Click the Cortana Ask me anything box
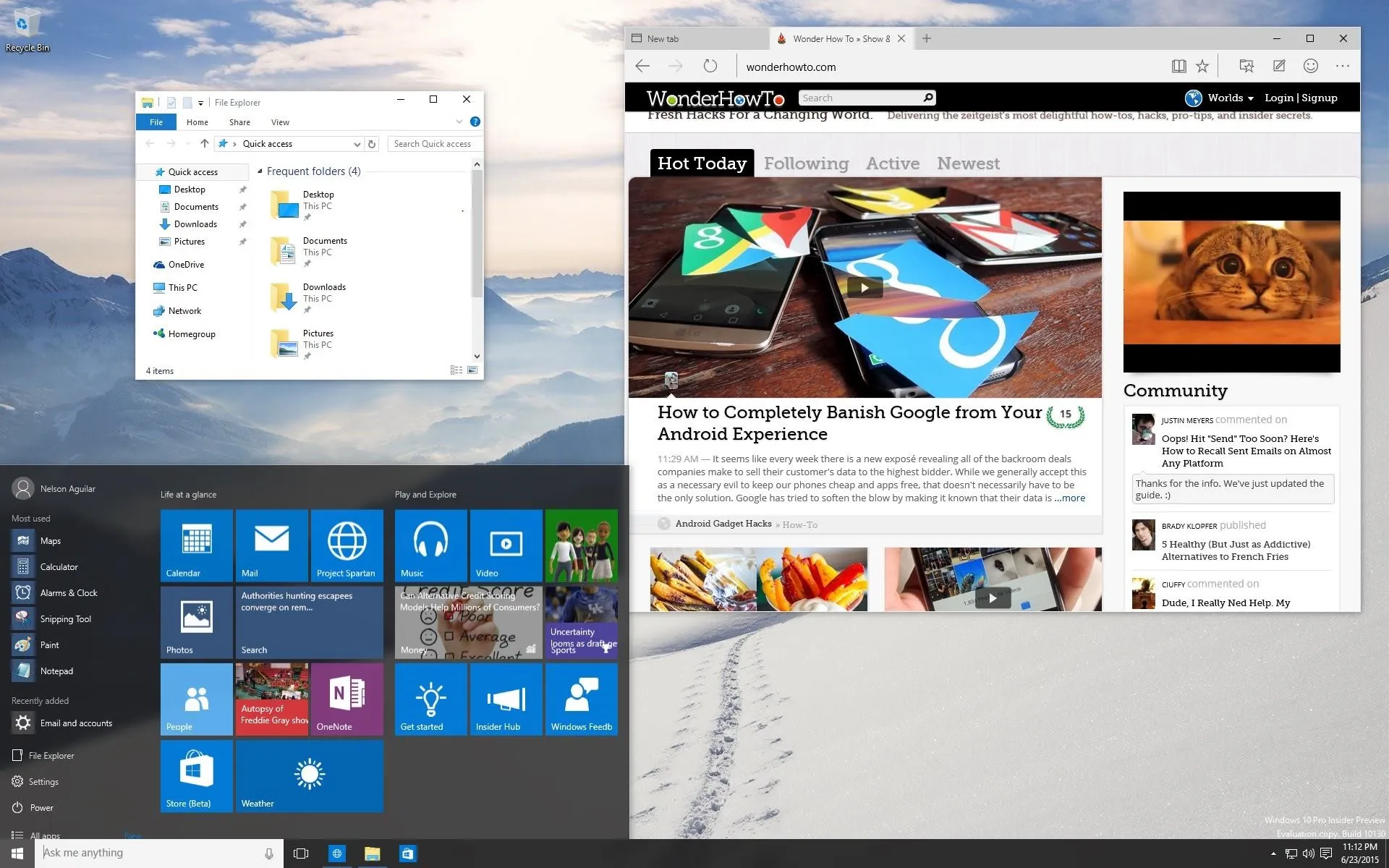 [x=159, y=854]
